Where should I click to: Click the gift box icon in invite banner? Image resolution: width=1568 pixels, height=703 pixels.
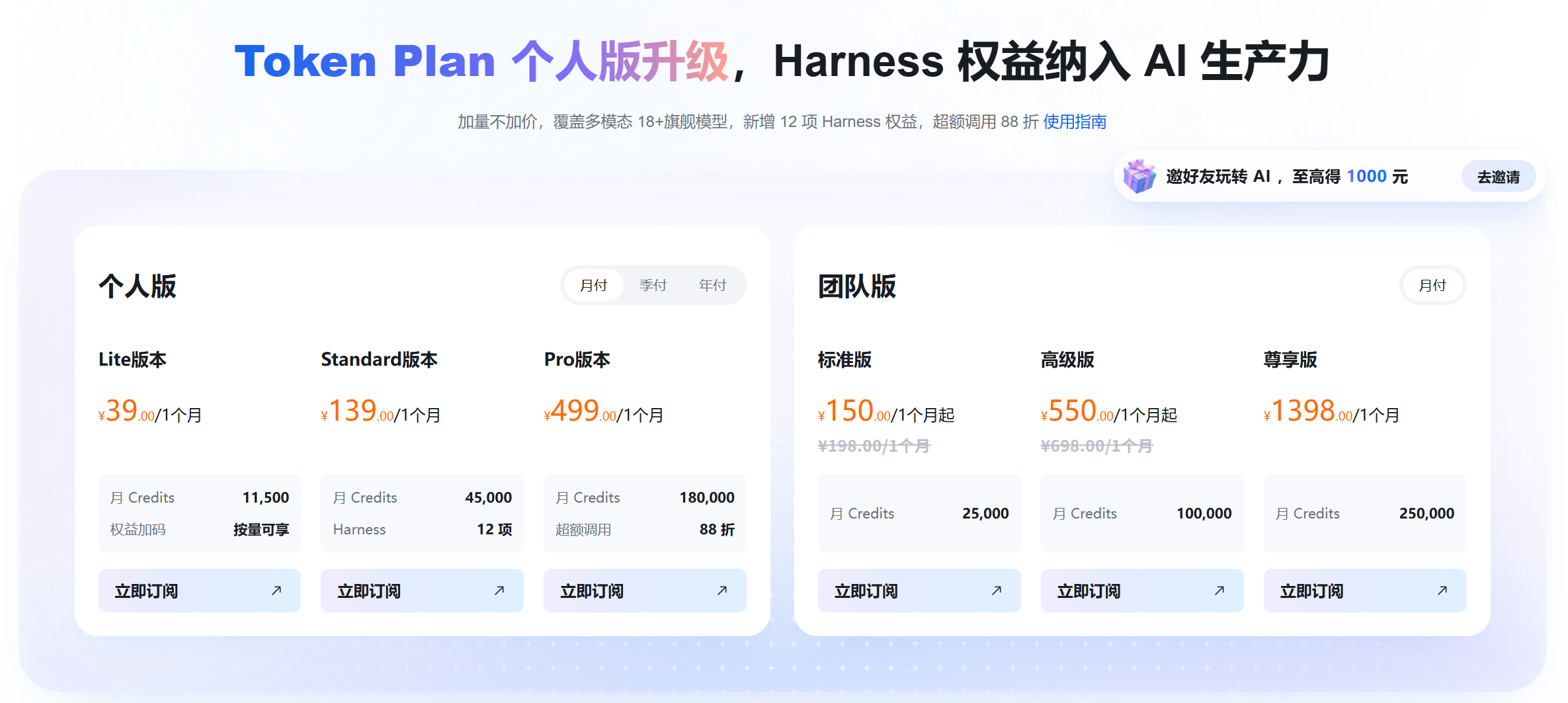tap(1139, 176)
